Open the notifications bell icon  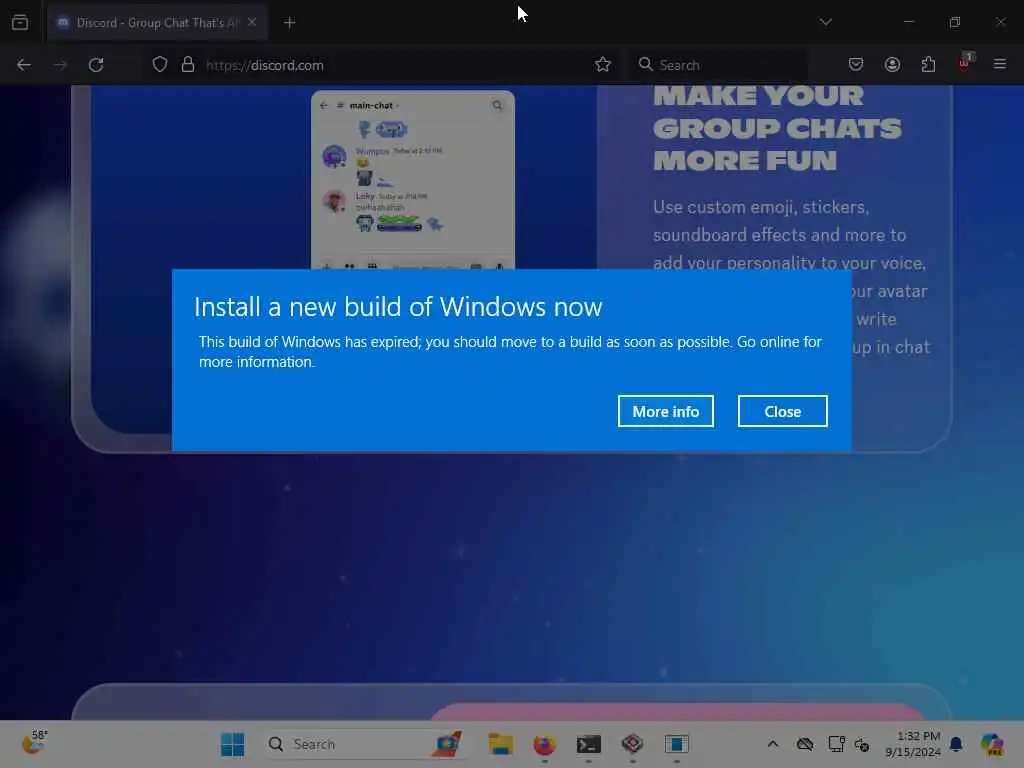[956, 744]
